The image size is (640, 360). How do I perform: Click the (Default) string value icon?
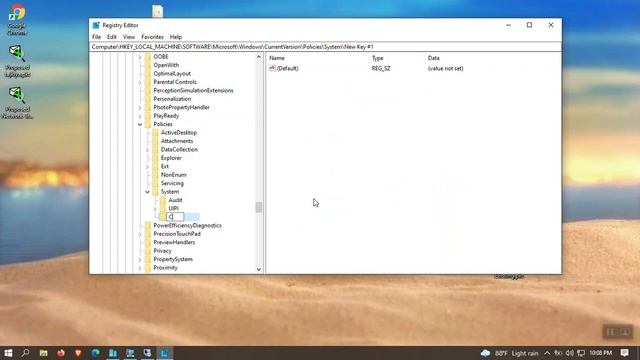click(272, 68)
